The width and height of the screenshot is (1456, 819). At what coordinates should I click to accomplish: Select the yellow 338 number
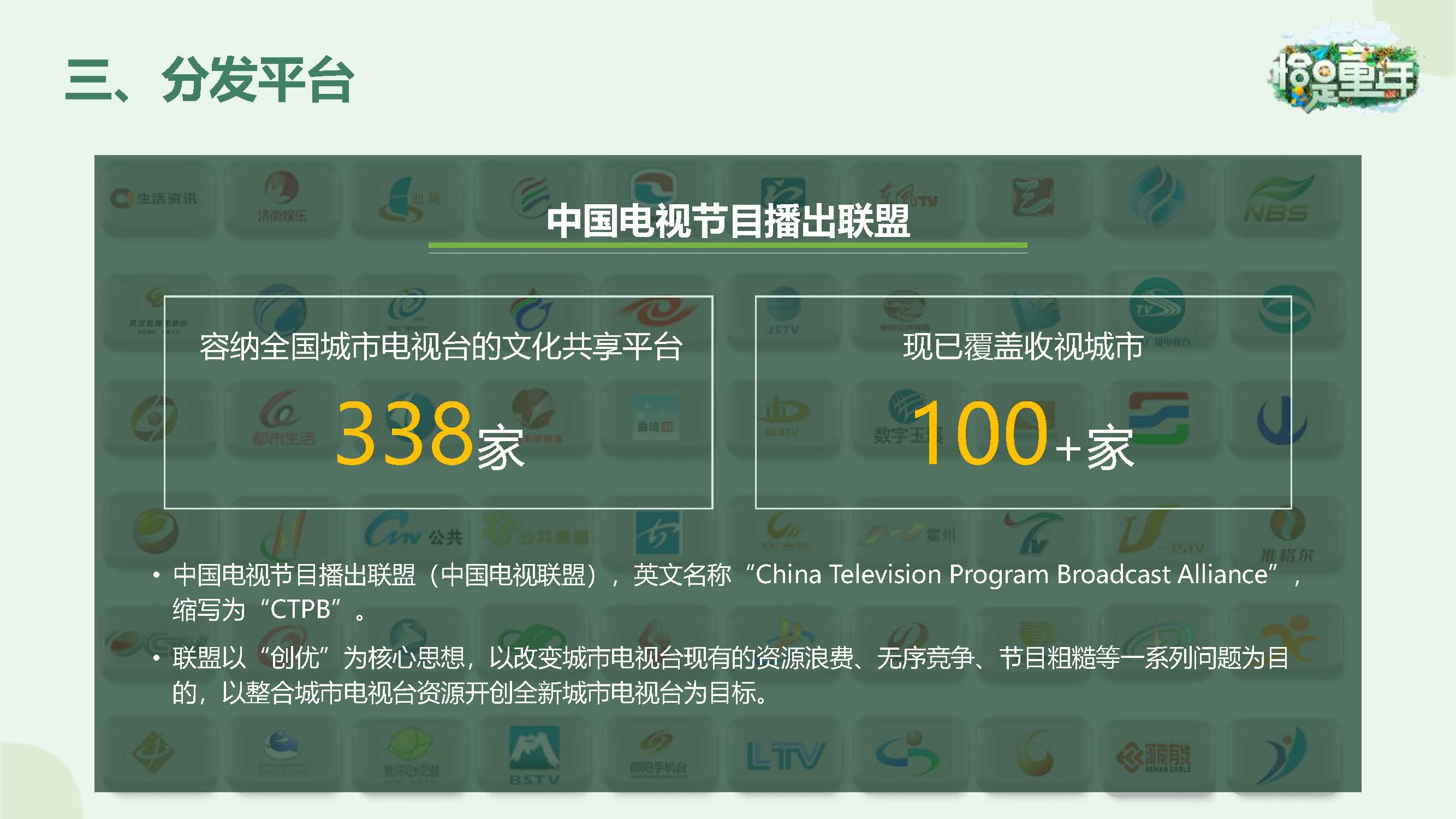404,432
